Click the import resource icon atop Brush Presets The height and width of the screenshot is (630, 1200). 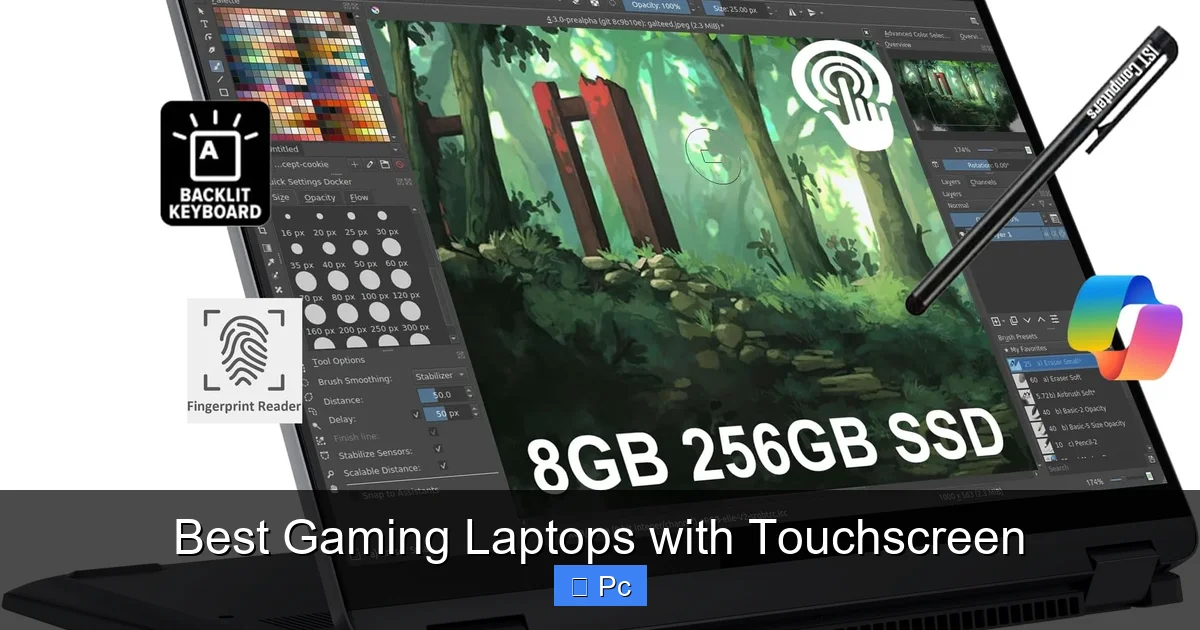(1012, 320)
